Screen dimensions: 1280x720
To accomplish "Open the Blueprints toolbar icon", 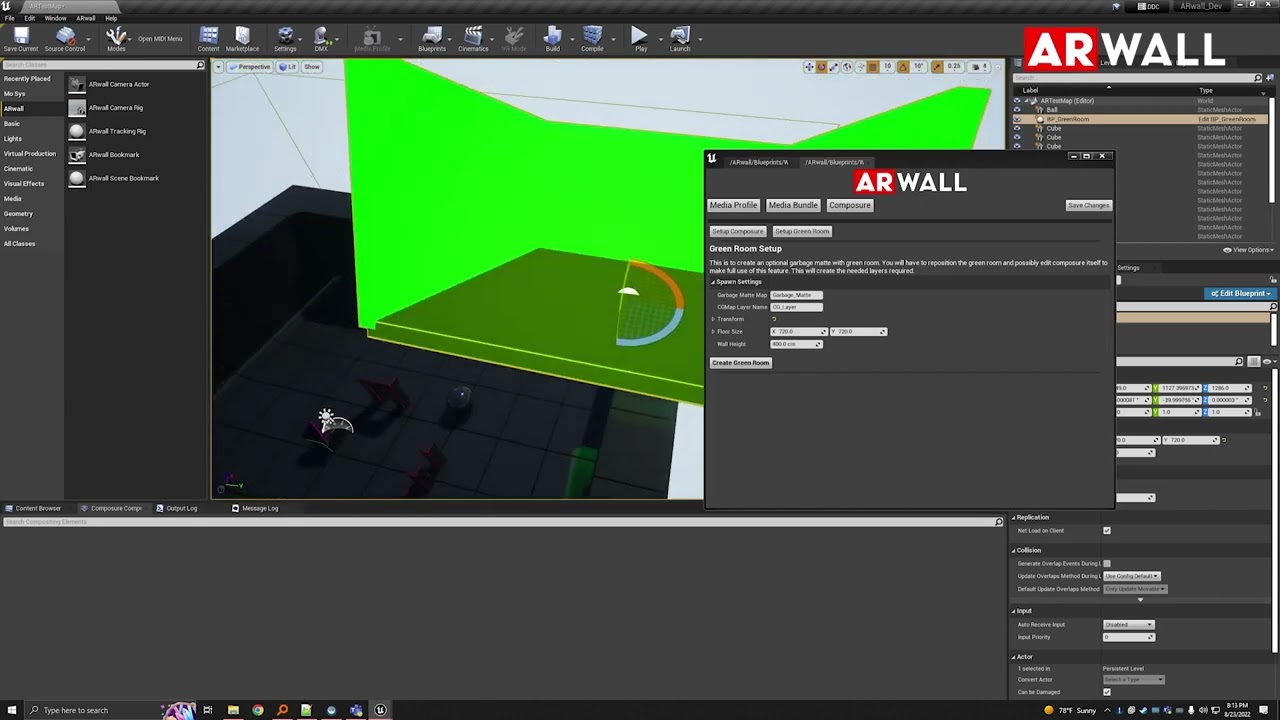I will coord(432,39).
